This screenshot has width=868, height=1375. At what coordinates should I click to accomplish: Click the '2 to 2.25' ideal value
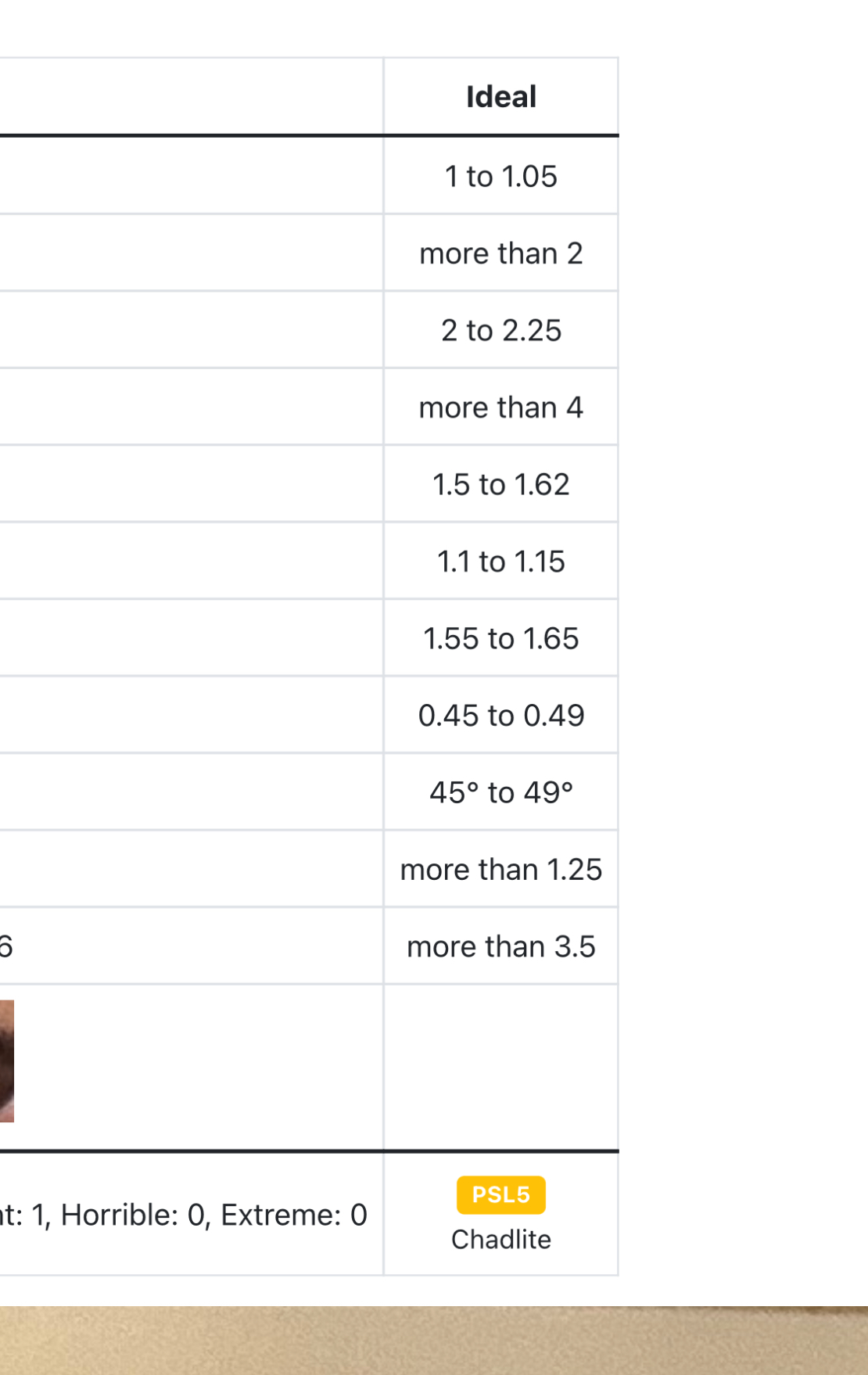click(500, 331)
